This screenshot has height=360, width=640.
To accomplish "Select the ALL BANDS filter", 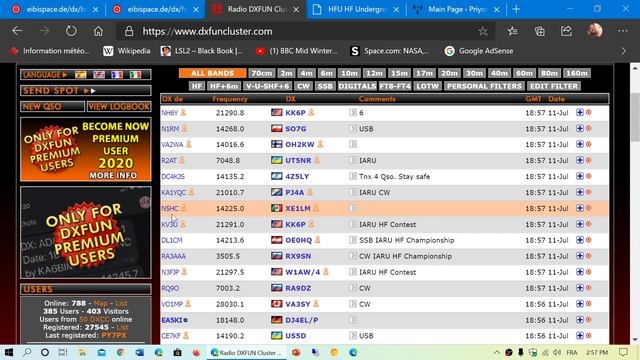I will coord(212,73).
